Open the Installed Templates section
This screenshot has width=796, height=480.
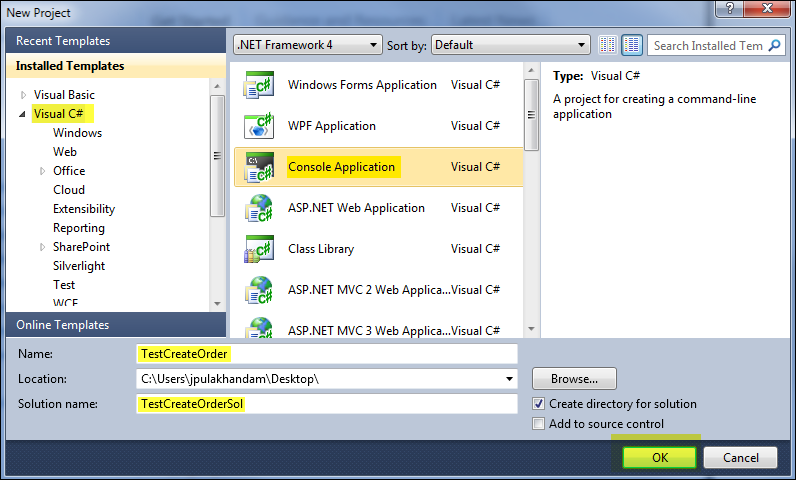click(116, 66)
